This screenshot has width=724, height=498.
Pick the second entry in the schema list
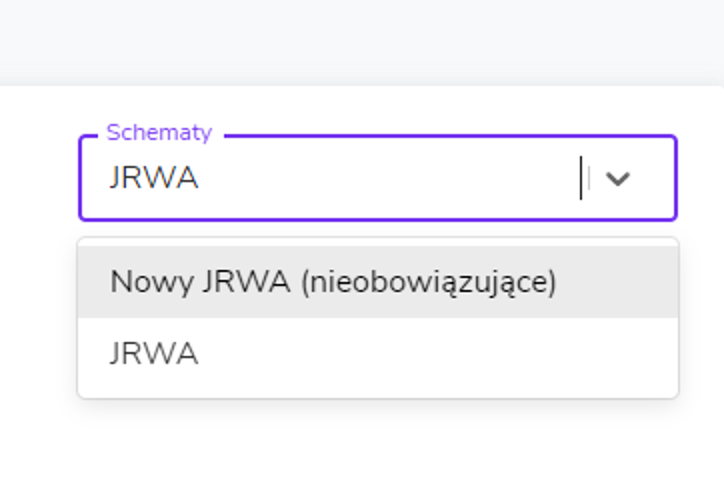(155, 354)
